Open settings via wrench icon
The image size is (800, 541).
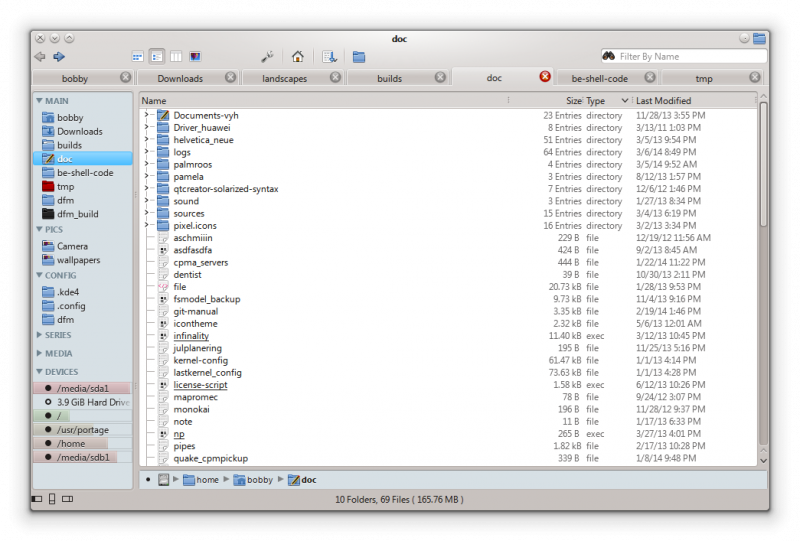267,57
